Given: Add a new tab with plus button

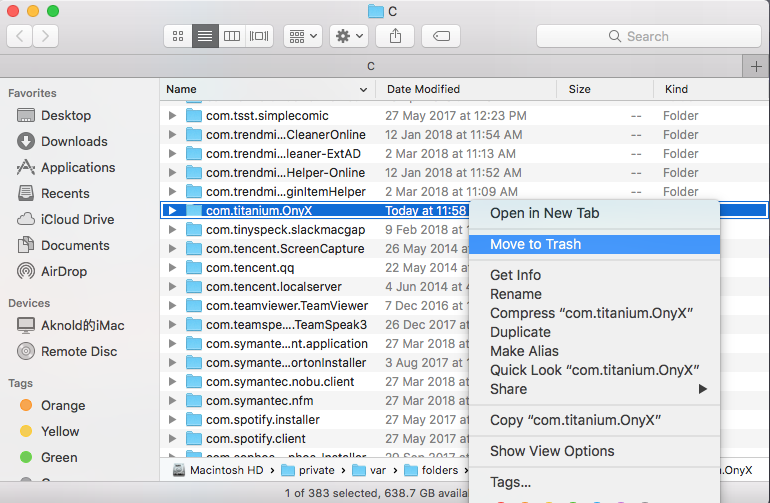Looking at the screenshot, I should point(756,66).
